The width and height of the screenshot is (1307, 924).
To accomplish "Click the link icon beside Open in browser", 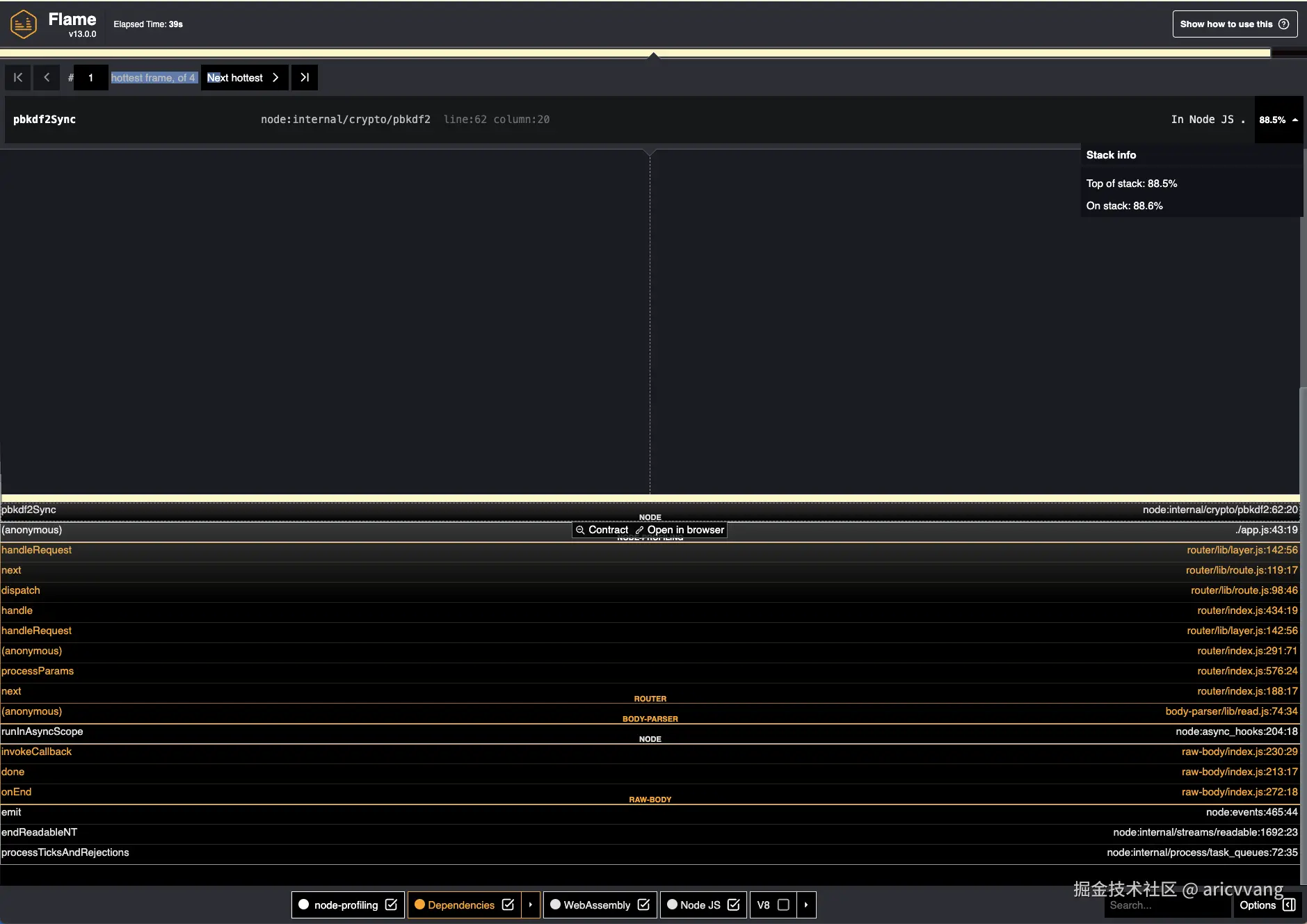I will click(x=639, y=530).
